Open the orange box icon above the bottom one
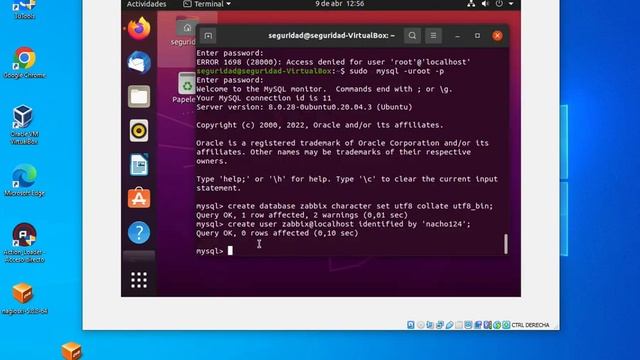640x360 pixels. [x=24, y=298]
